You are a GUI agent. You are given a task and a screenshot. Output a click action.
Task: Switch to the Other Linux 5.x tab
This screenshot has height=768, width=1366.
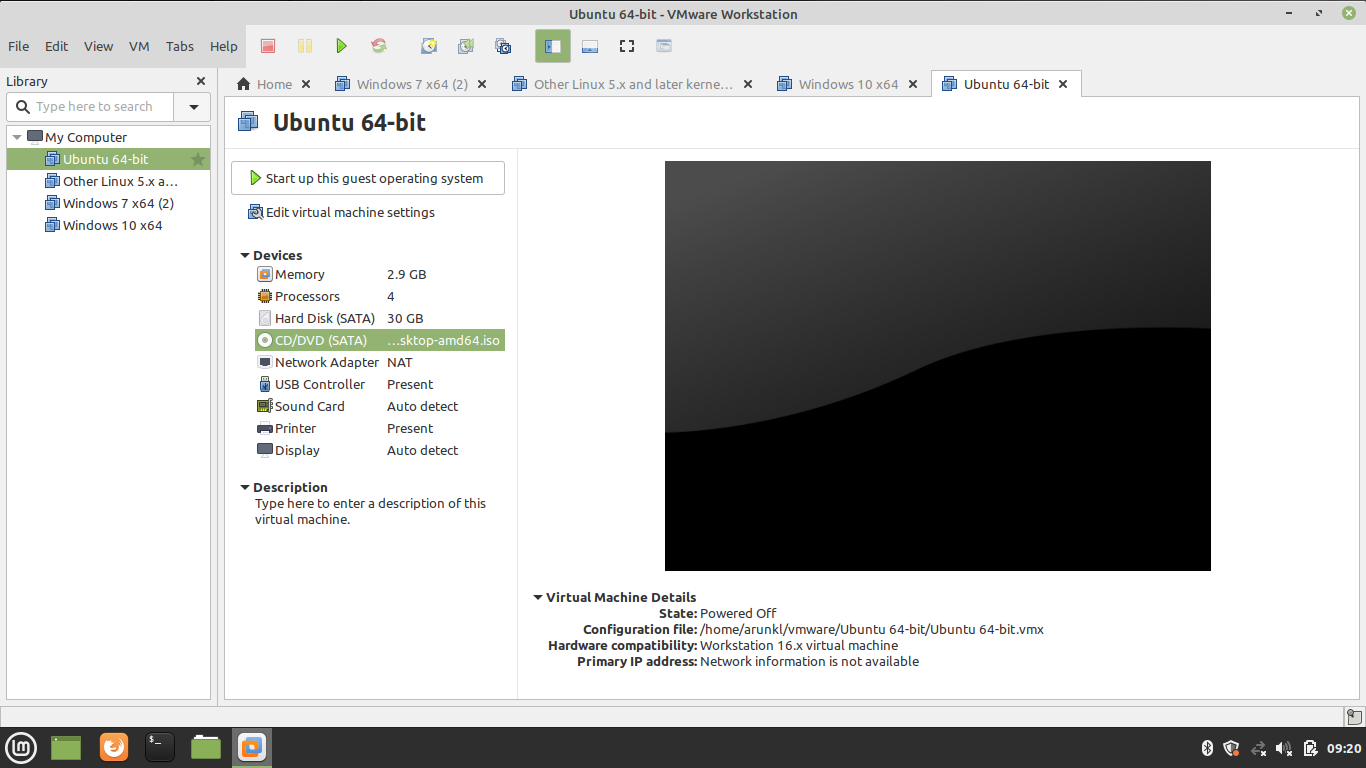623,84
